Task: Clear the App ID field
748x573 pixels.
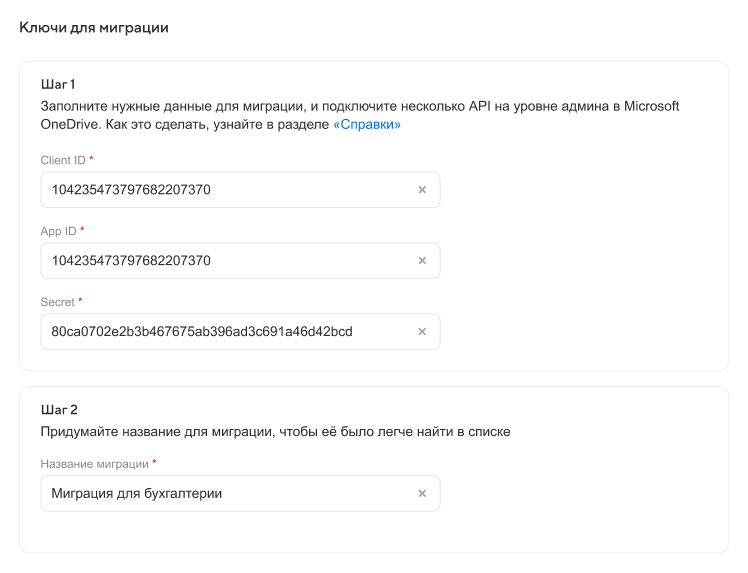Action: click(x=422, y=261)
